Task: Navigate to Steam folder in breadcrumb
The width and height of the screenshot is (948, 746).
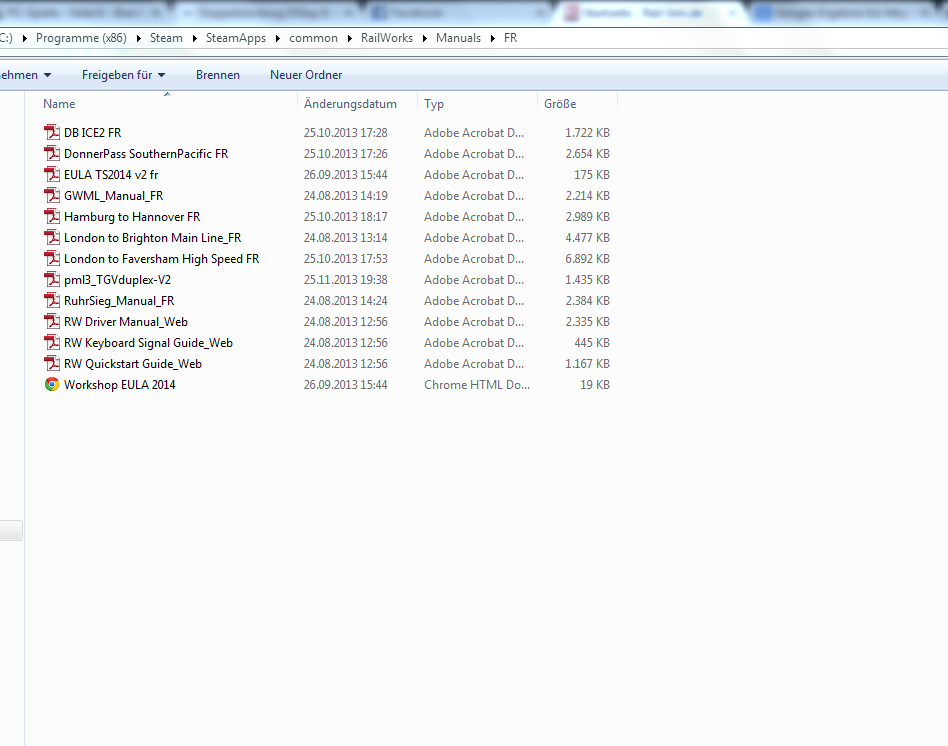Action: pos(166,38)
